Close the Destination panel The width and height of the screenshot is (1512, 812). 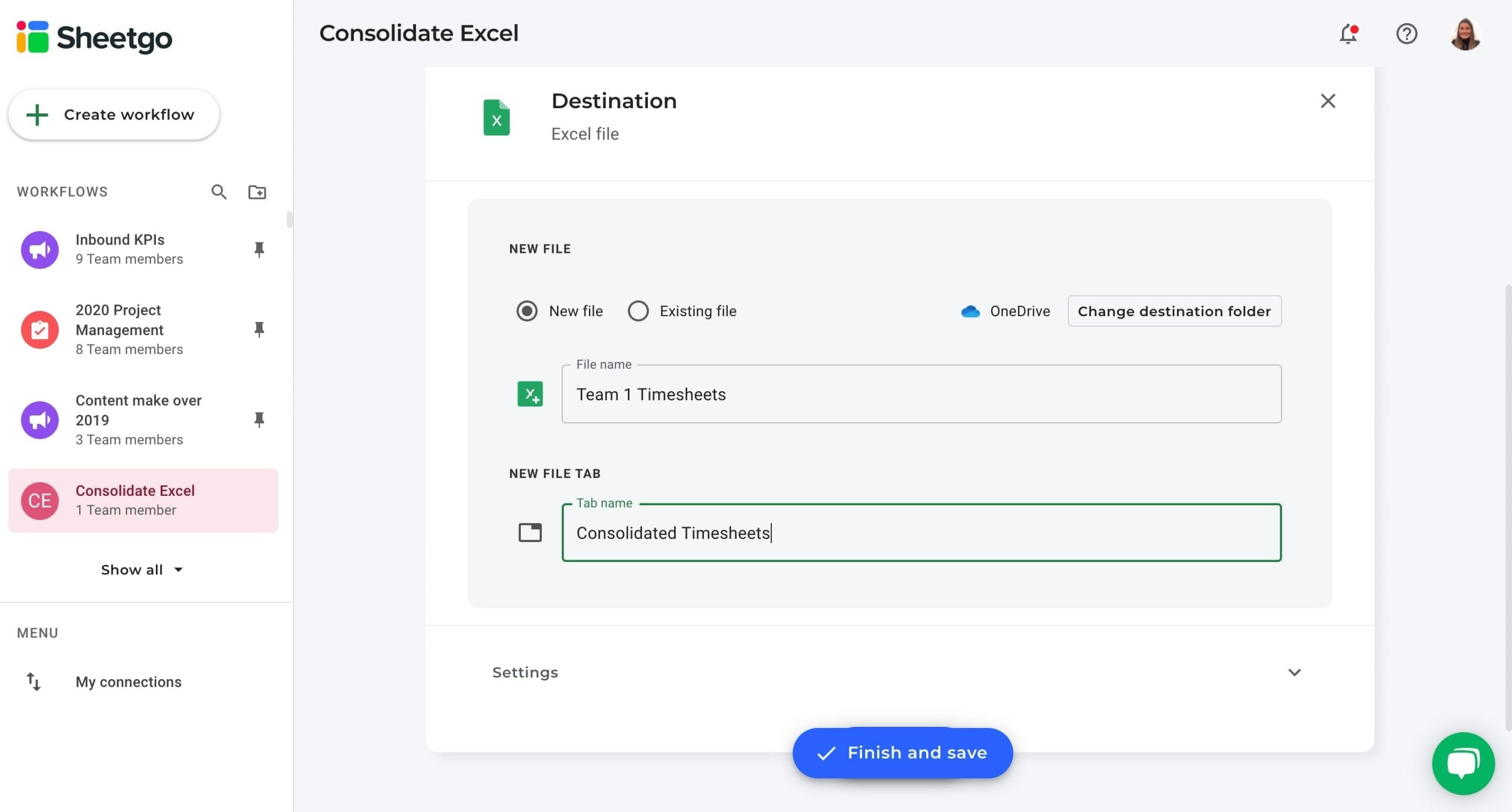point(1328,101)
